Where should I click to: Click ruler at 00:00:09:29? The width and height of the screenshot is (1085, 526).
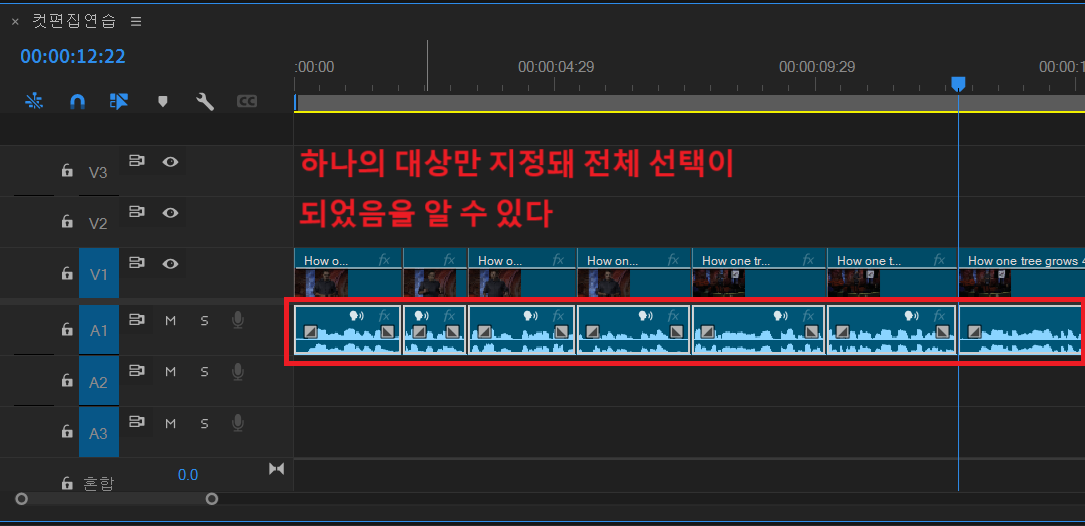coord(817,67)
